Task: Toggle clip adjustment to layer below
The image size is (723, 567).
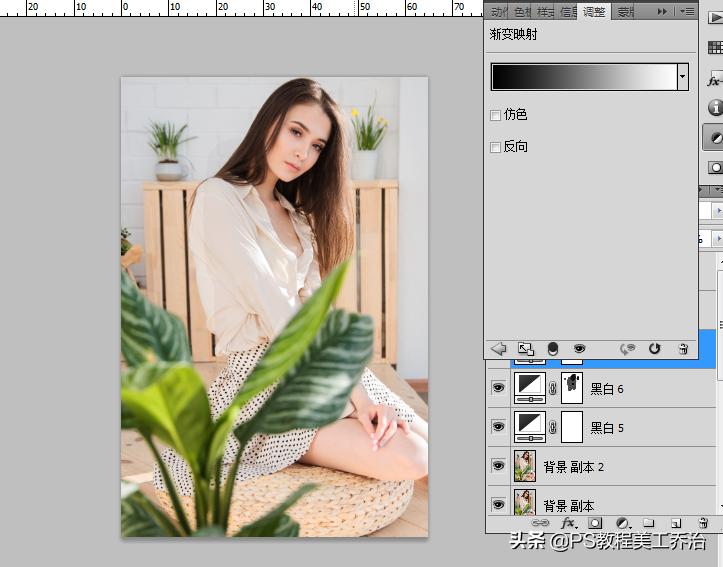Action: [552, 349]
